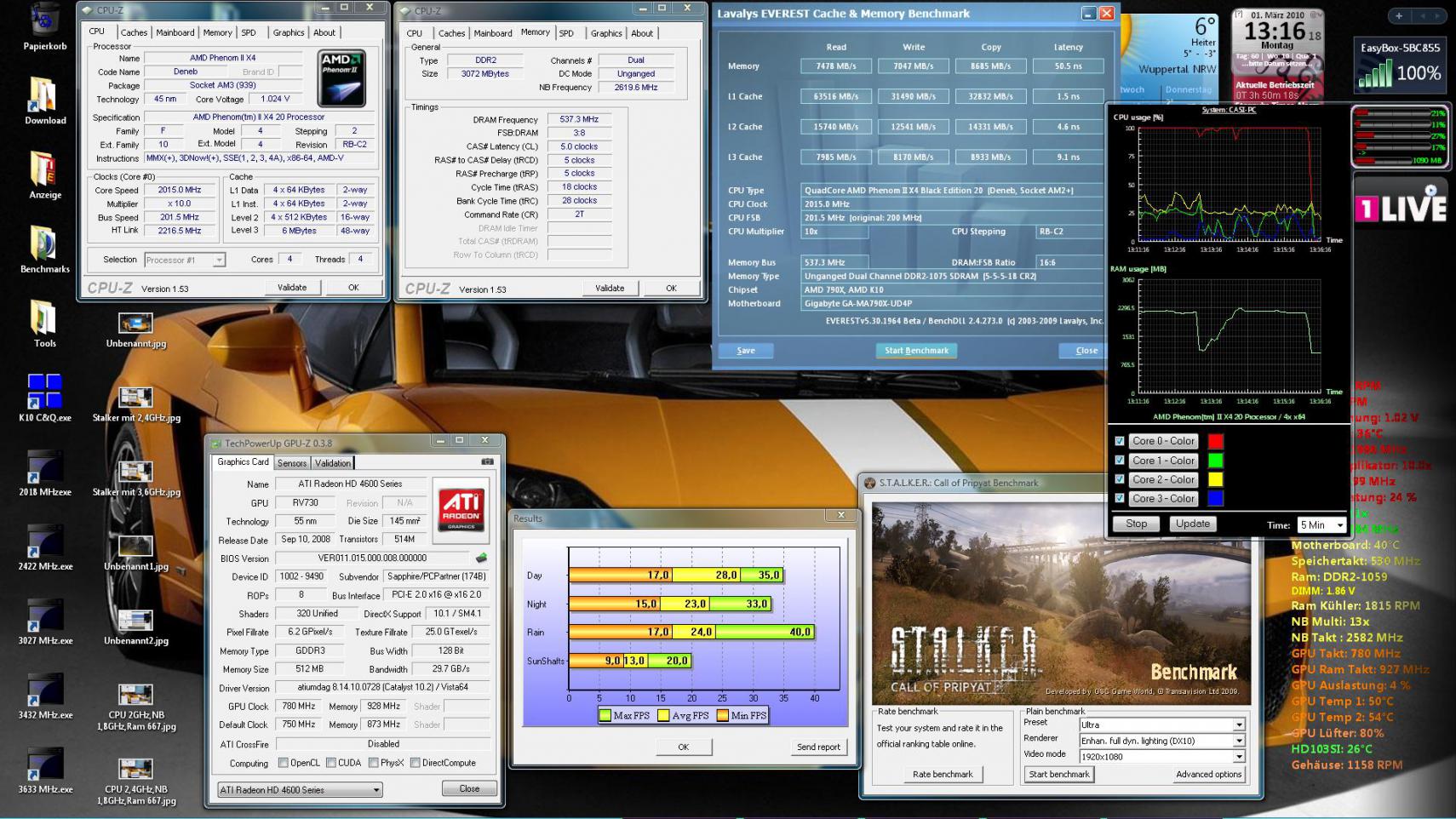Click OK in the Results window
The height and width of the screenshot is (819, 1456).
(x=684, y=747)
